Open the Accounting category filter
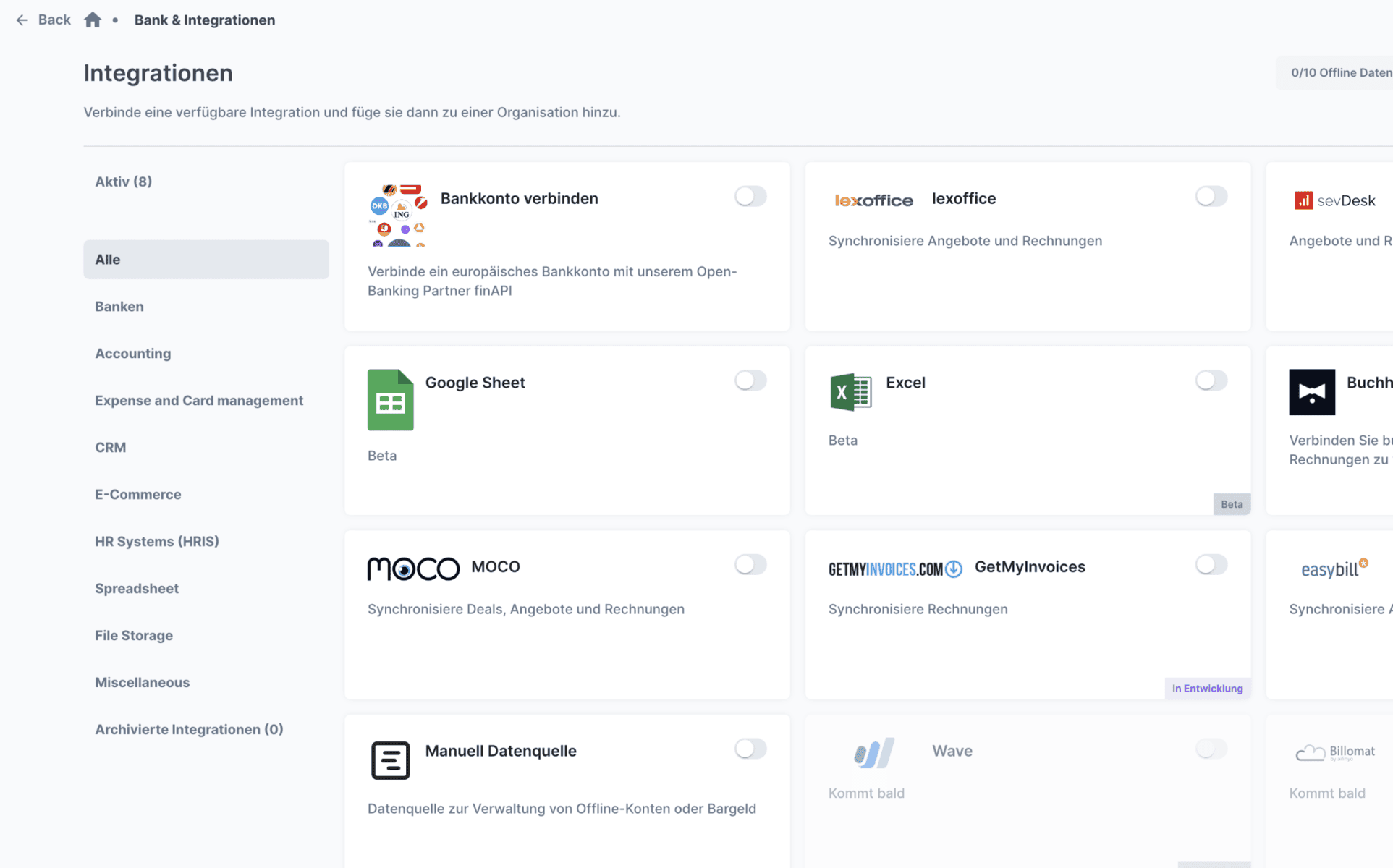The height and width of the screenshot is (868, 1393). click(x=133, y=354)
